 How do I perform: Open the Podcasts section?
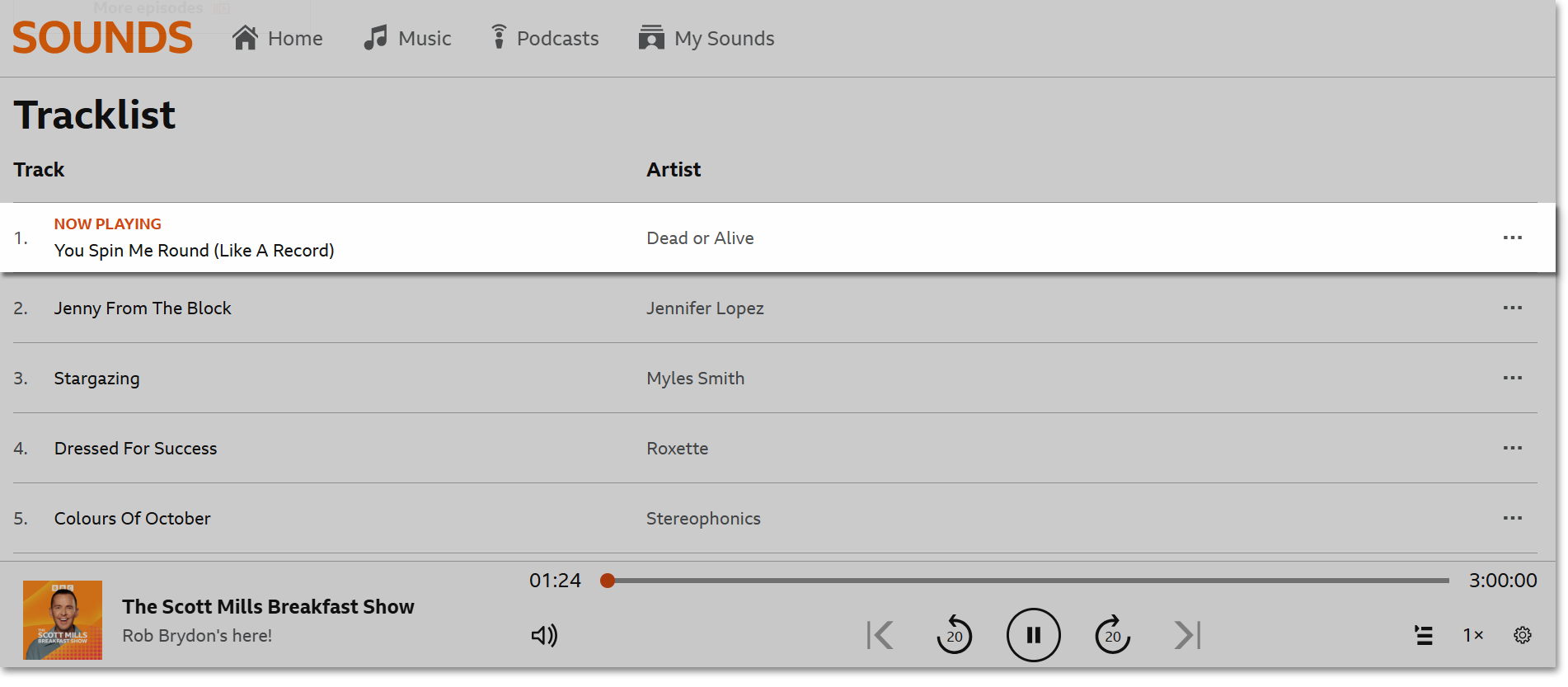pyautogui.click(x=544, y=38)
